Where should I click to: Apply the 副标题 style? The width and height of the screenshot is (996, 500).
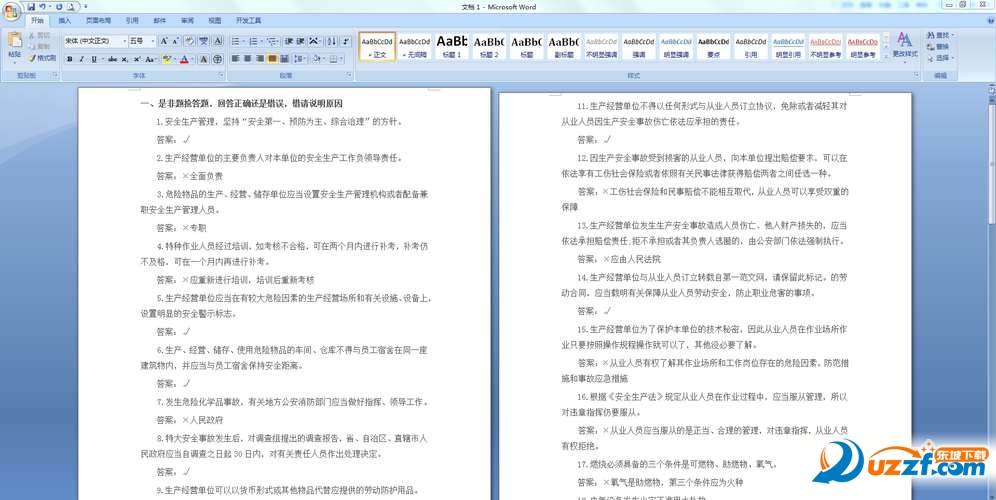point(564,46)
